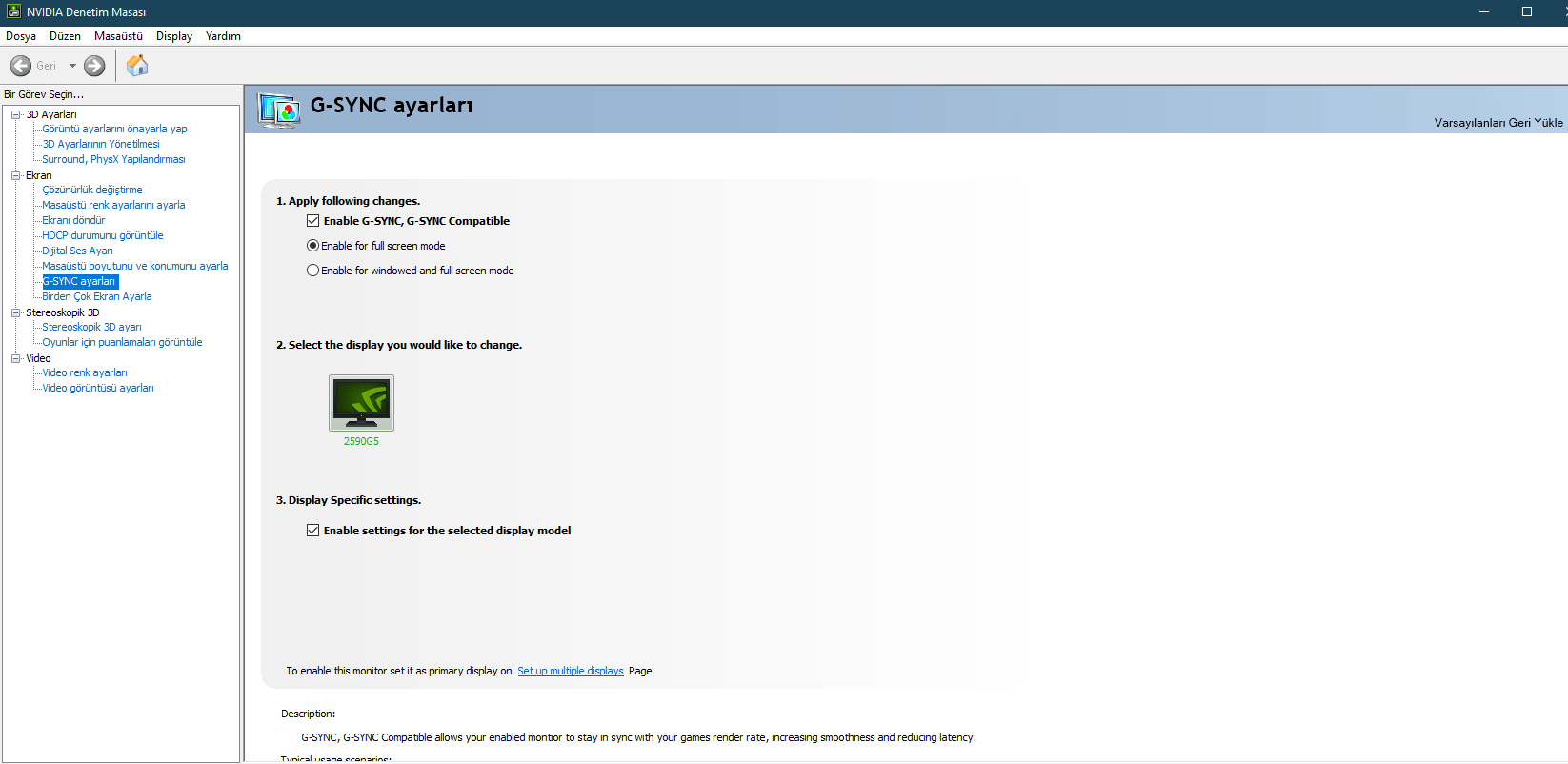This screenshot has width=1568, height=764.
Task: Open 3D Ayarlarının Yönetilmesi page
Action: 101,144
